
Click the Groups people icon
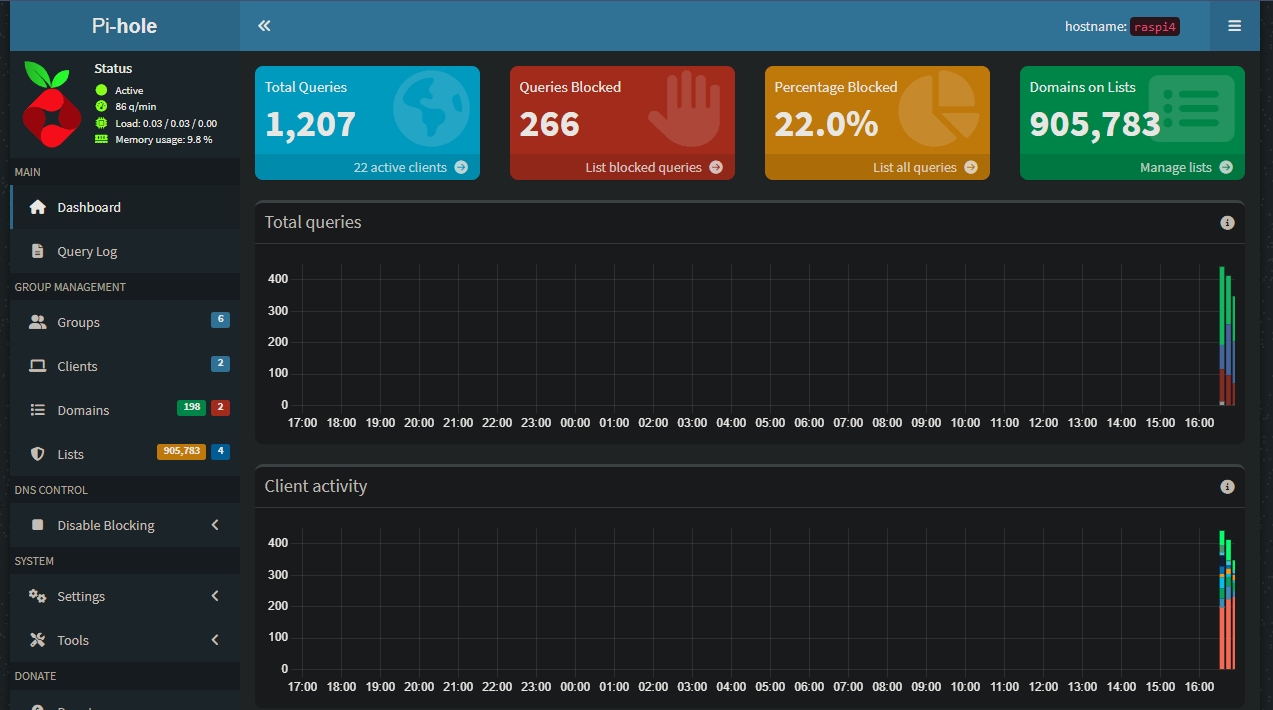[37, 321]
